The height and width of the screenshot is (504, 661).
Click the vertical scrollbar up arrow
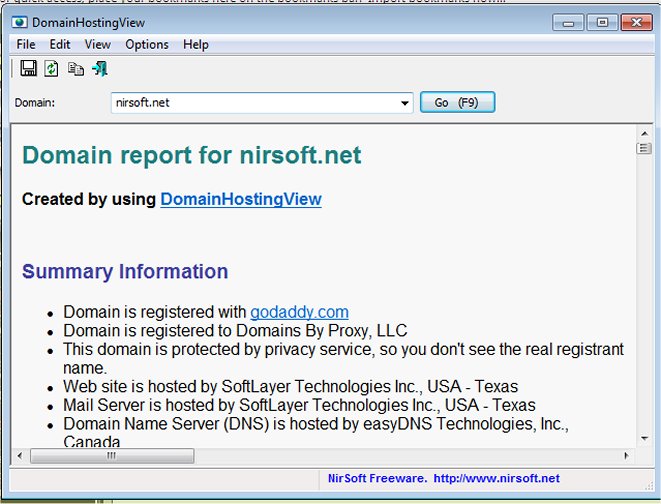[644, 134]
